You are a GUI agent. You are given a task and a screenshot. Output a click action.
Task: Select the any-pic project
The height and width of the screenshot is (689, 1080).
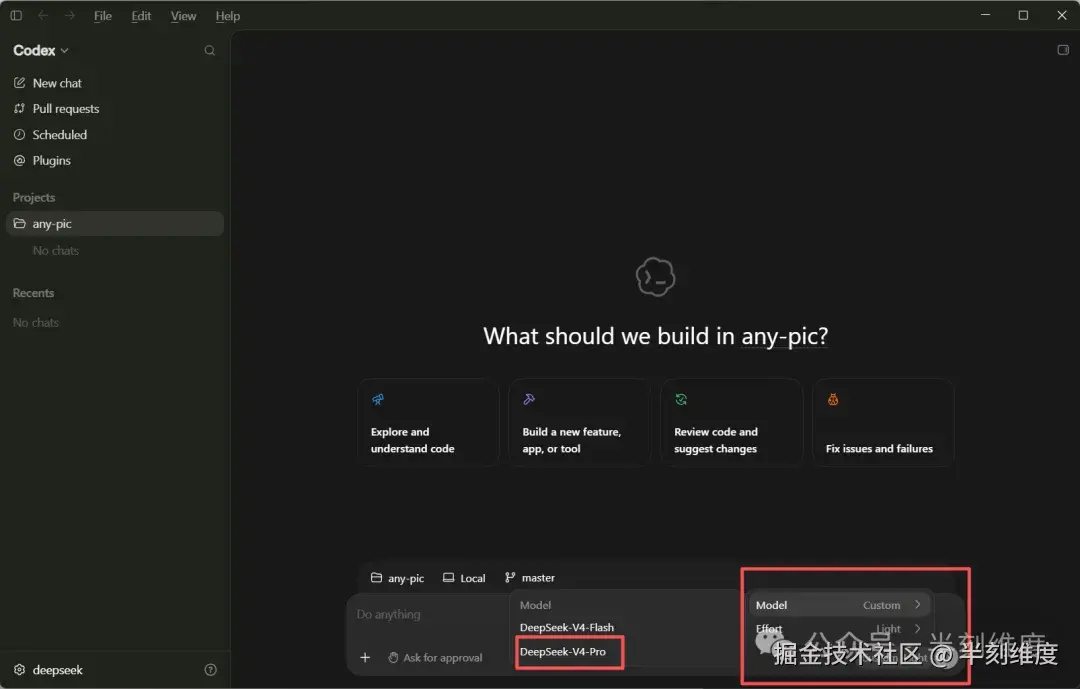[114, 224]
